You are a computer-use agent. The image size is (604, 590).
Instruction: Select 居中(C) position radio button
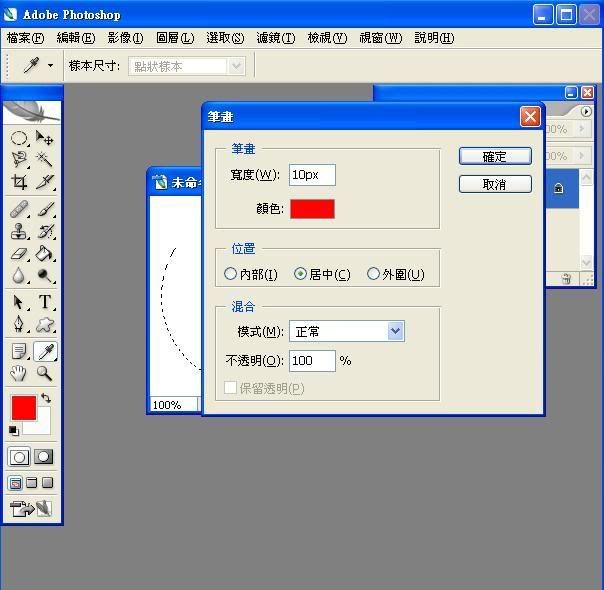point(300,274)
